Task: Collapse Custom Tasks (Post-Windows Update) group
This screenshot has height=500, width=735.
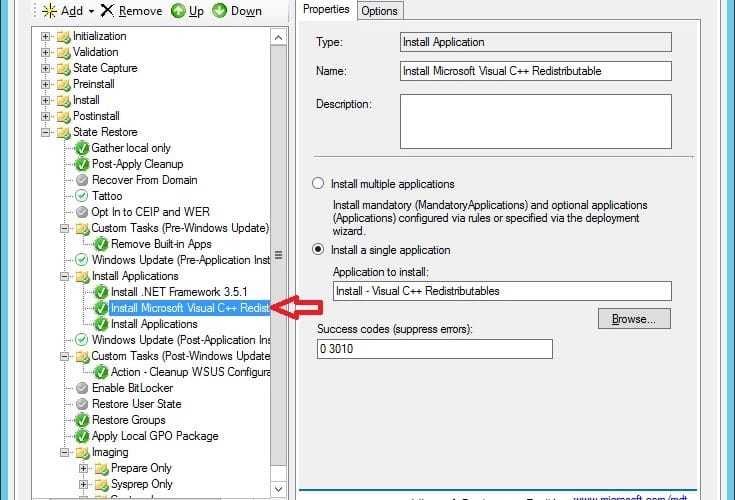Action: pyautogui.click(x=65, y=356)
